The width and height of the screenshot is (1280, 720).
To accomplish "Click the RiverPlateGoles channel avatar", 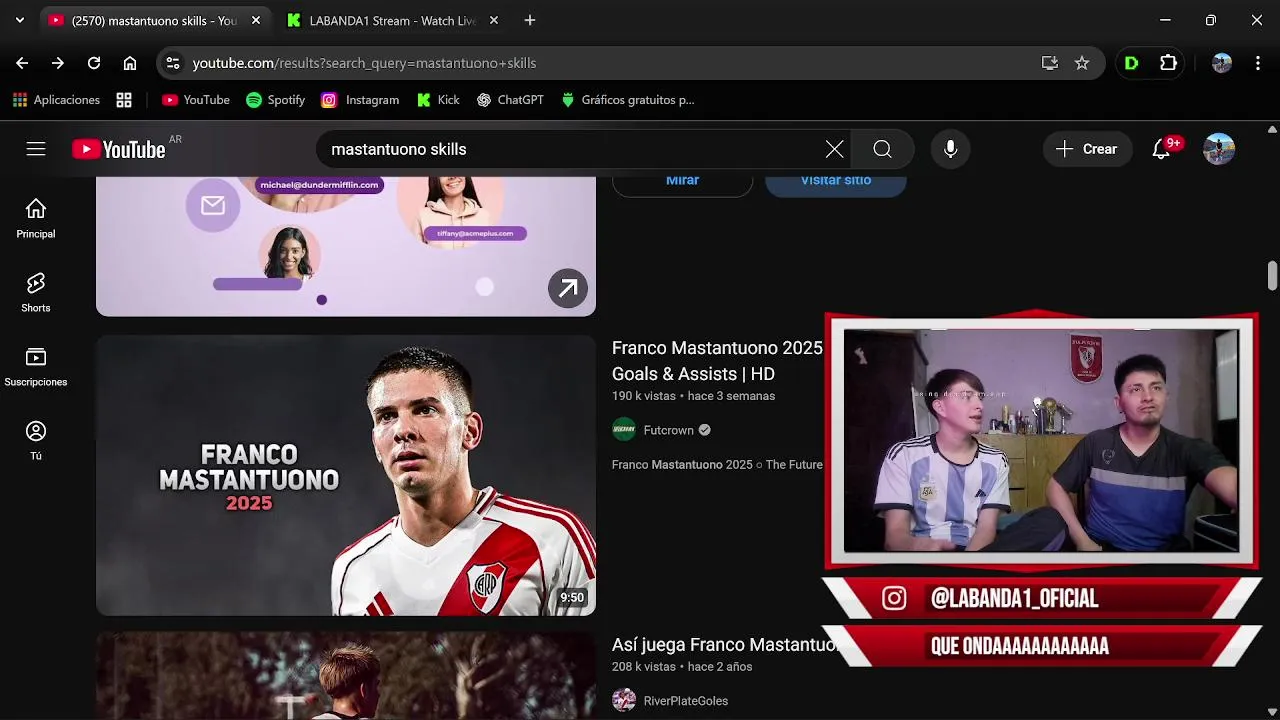I will 624,701.
